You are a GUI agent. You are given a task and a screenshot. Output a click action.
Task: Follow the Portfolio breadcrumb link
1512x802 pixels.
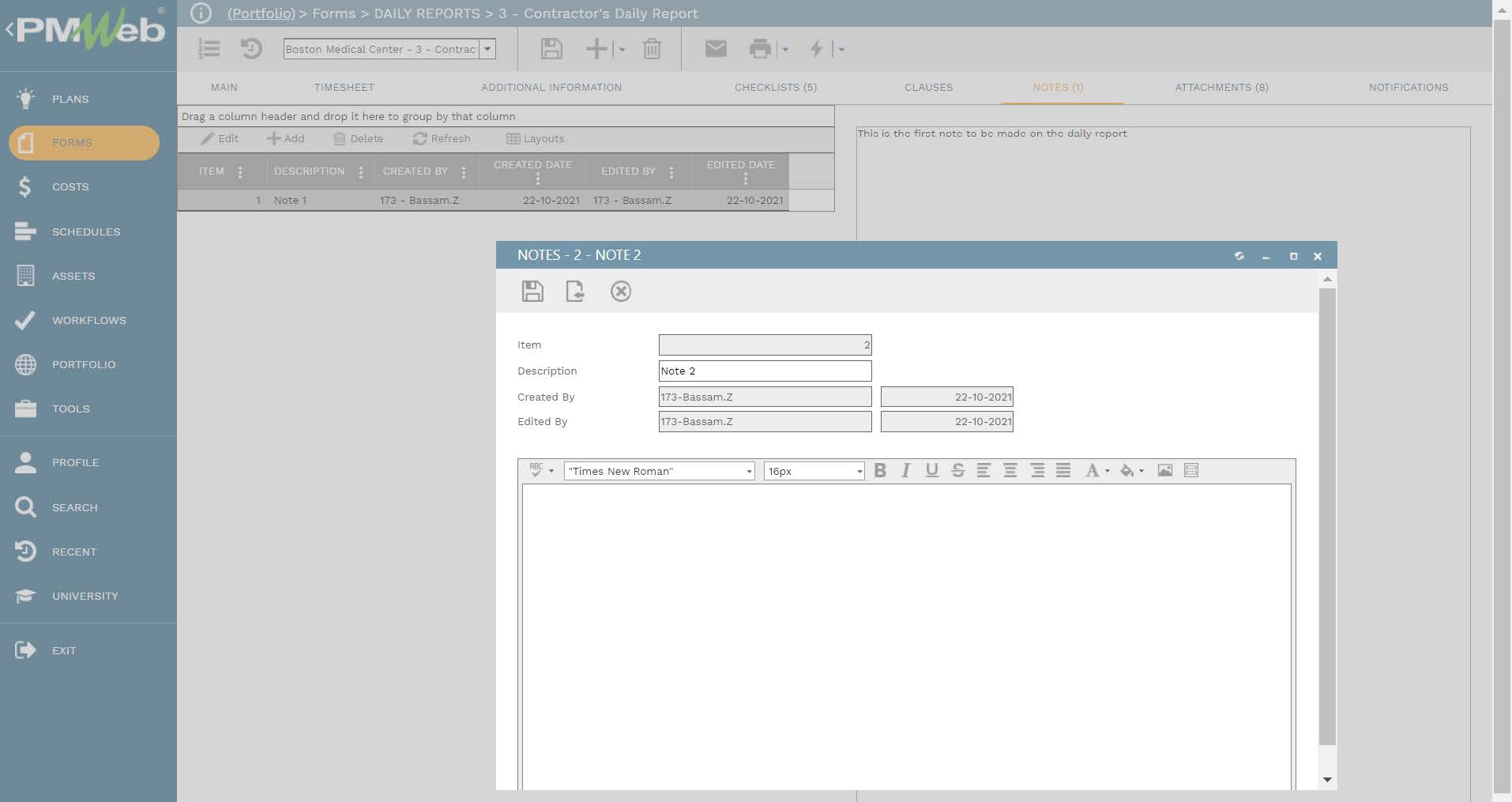click(x=261, y=13)
